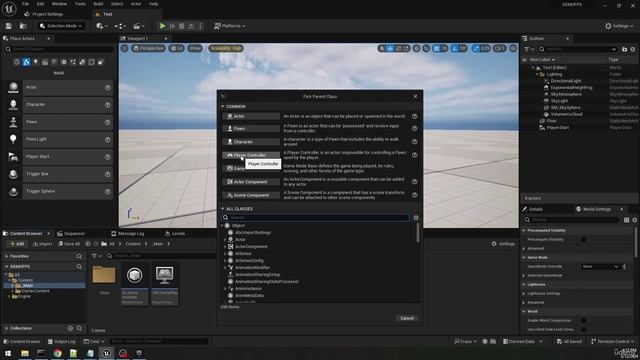Click help icon beside Scene Component description

point(414,195)
